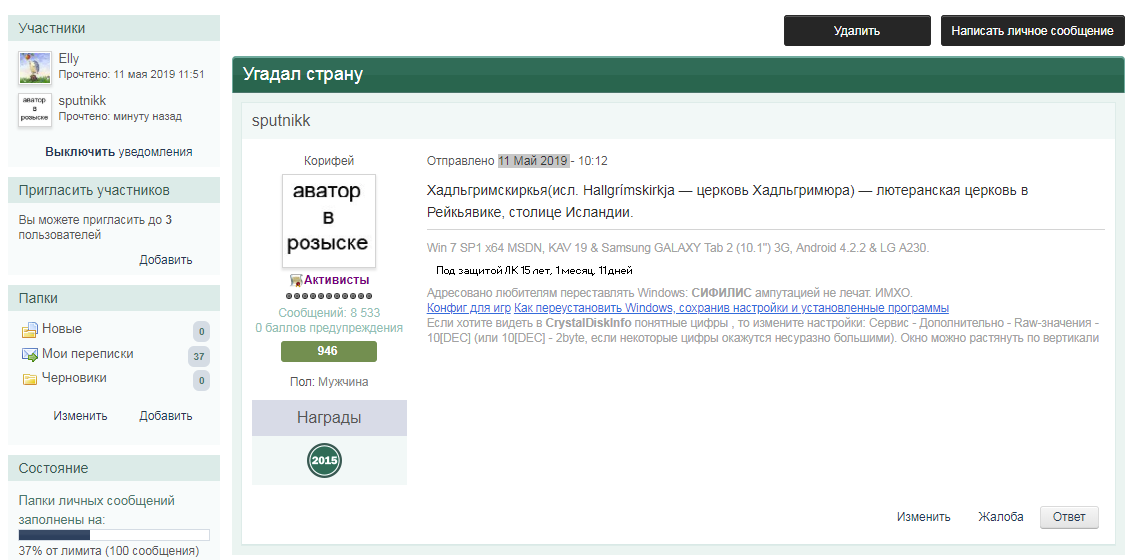The height and width of the screenshot is (560, 1125).
Task: Click the Ответ button
Action: (x=1069, y=517)
